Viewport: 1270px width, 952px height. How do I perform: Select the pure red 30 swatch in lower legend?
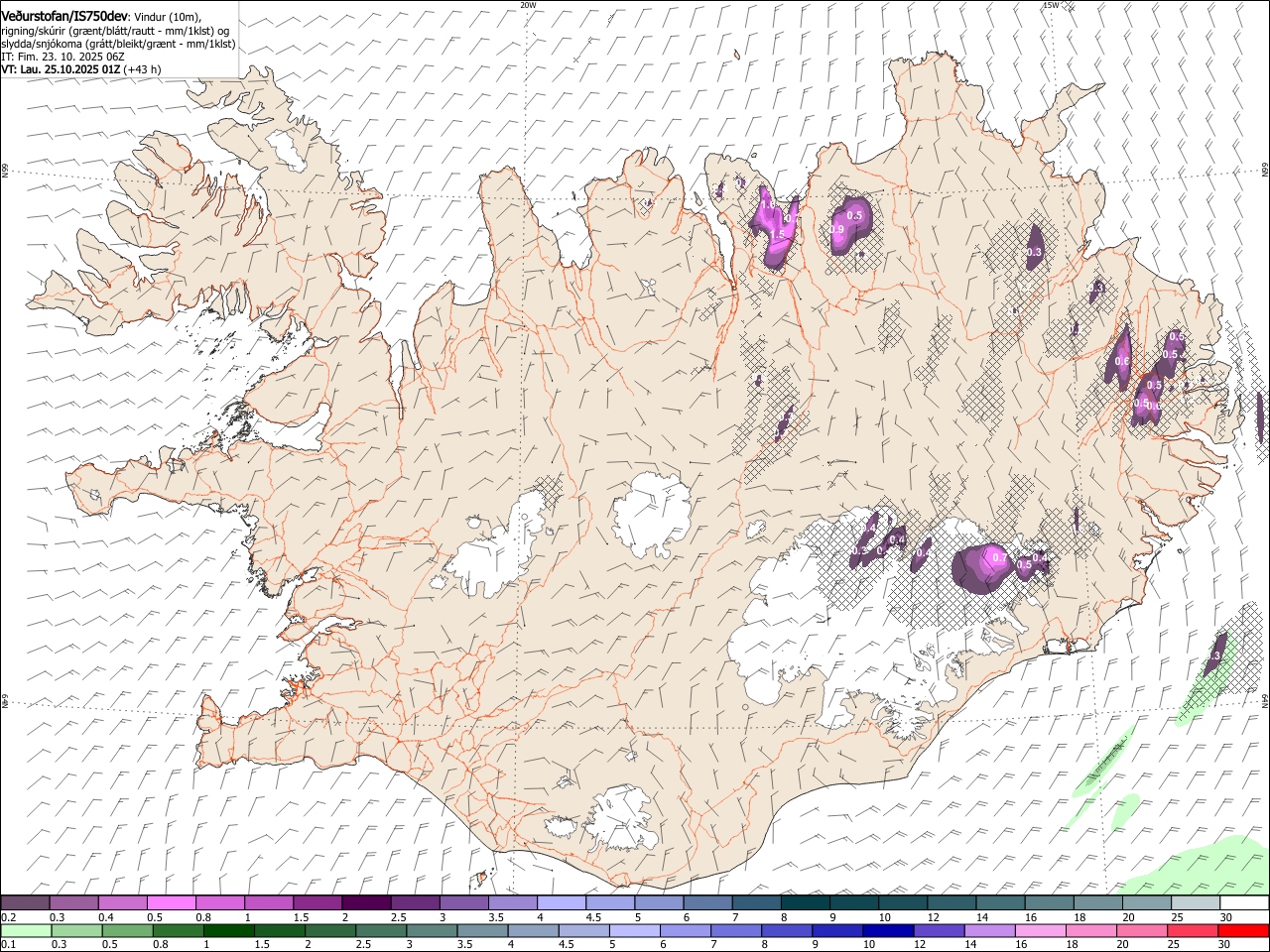[1243, 931]
